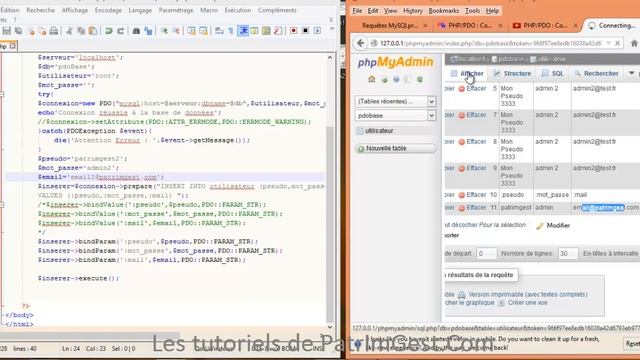Click the Nouvelle table button
The height and width of the screenshot is (360, 640).
pos(395,148)
